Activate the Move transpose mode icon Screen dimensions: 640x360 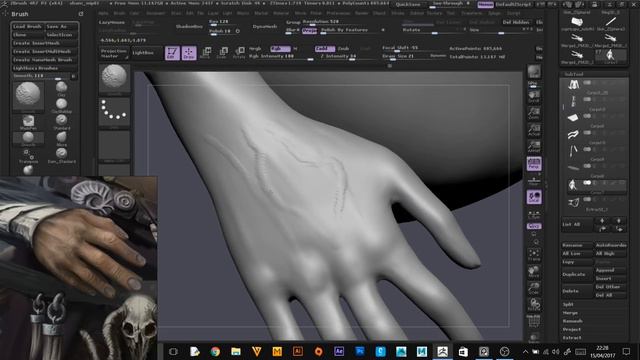click(207, 52)
